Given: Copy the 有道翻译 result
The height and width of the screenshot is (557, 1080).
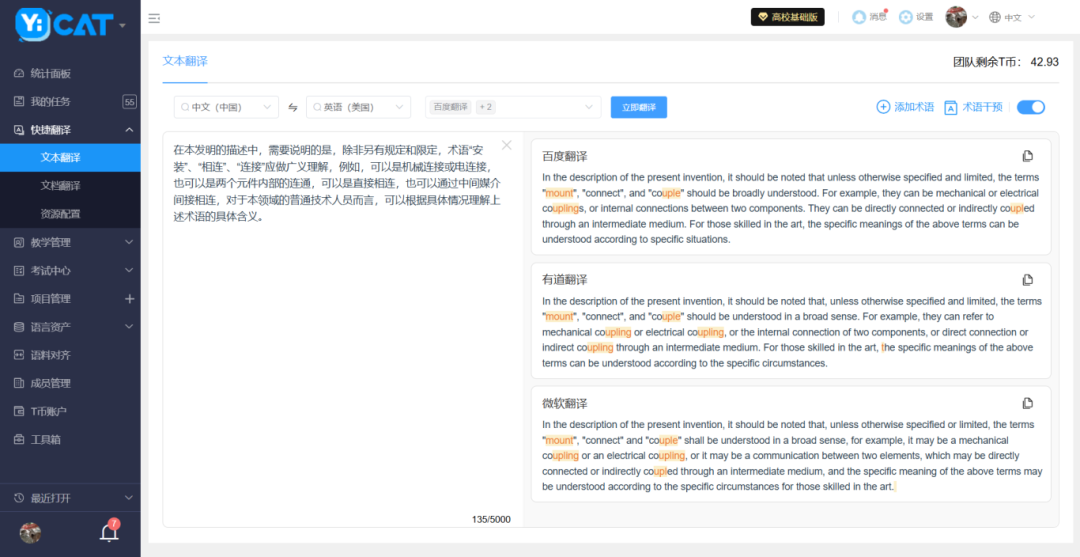Looking at the screenshot, I should 1028,280.
